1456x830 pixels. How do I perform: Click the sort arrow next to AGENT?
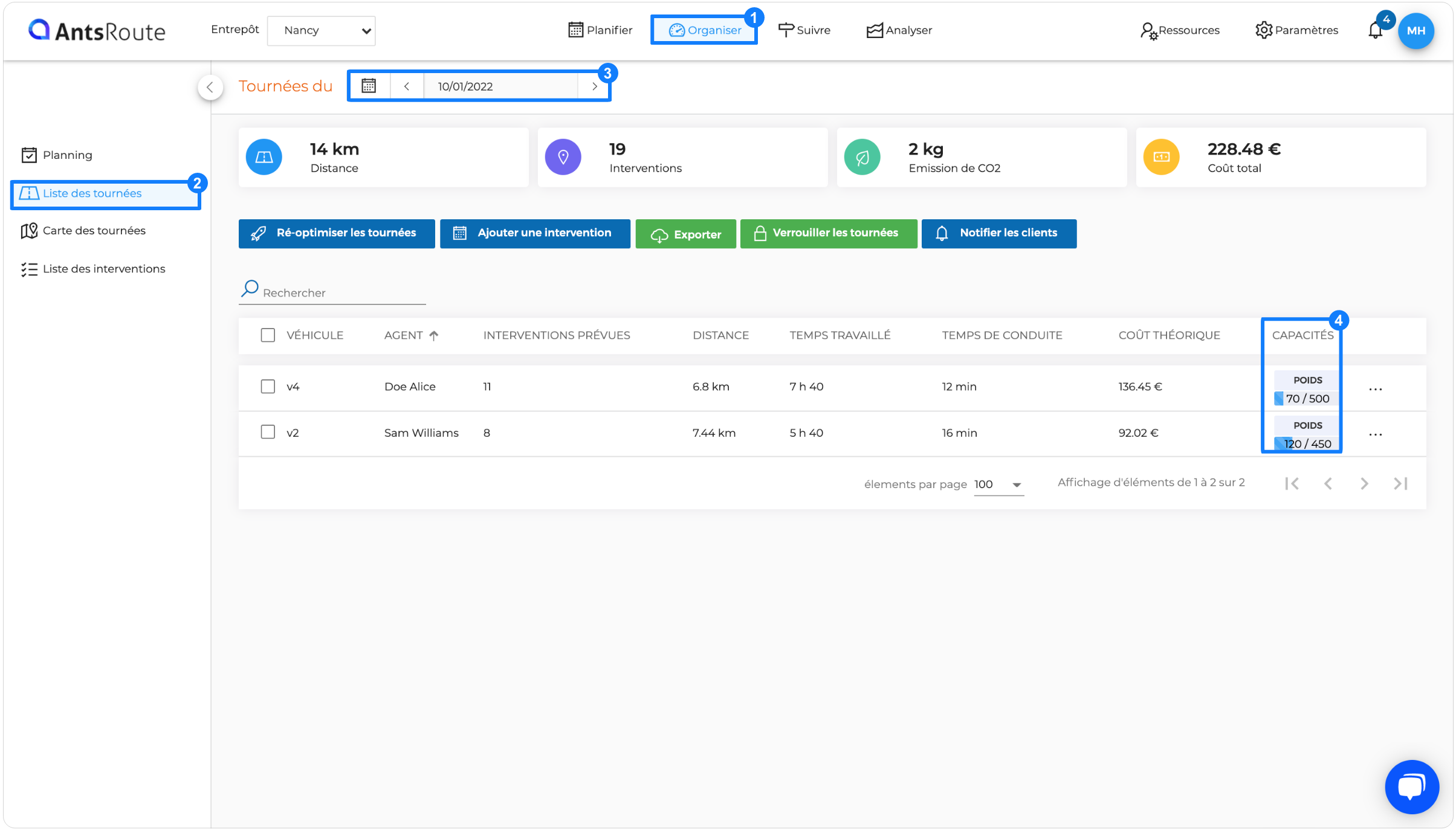(434, 336)
